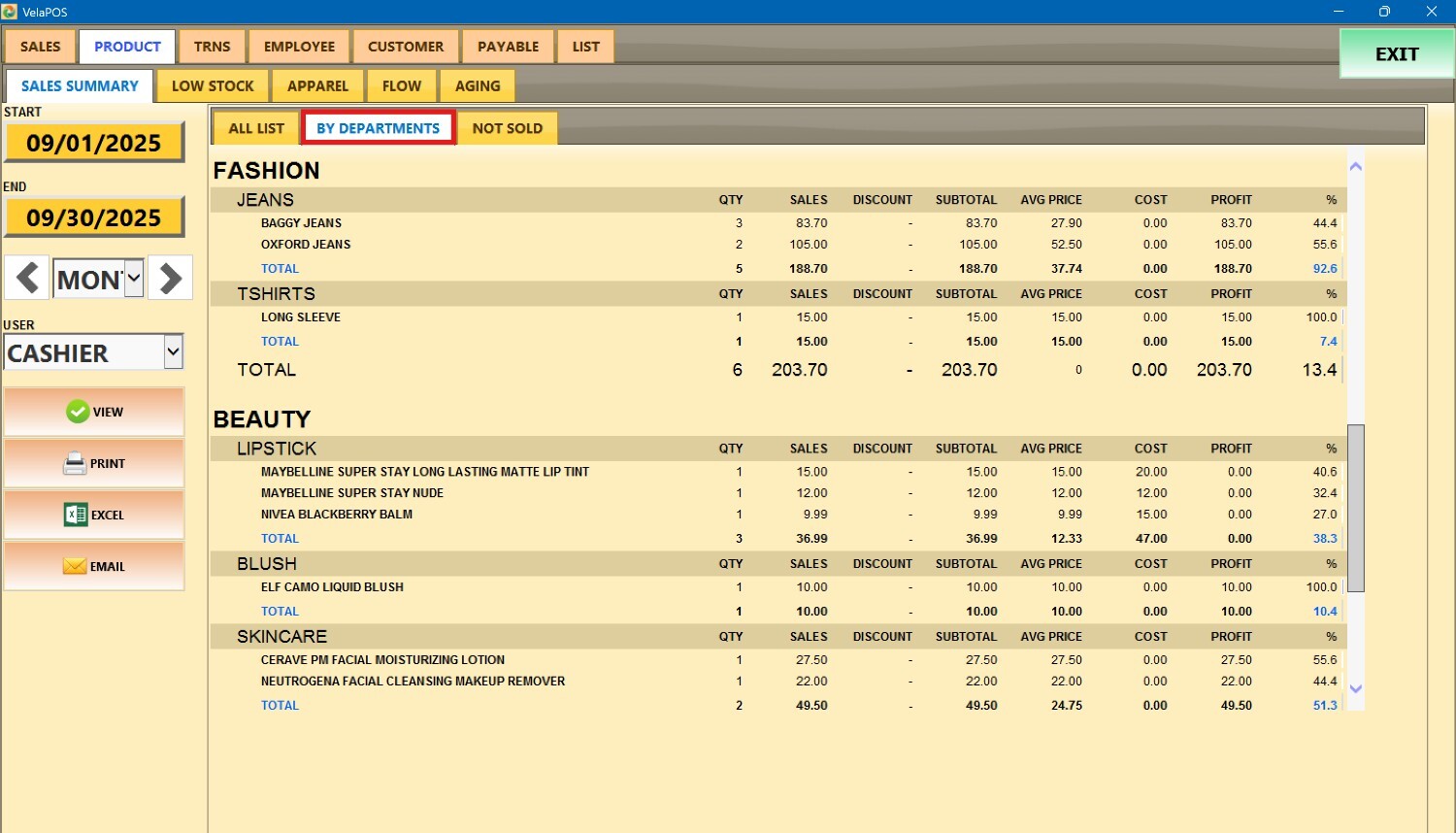Click the Excel export icon
Image resolution: width=1456 pixels, height=833 pixels.
(x=75, y=515)
